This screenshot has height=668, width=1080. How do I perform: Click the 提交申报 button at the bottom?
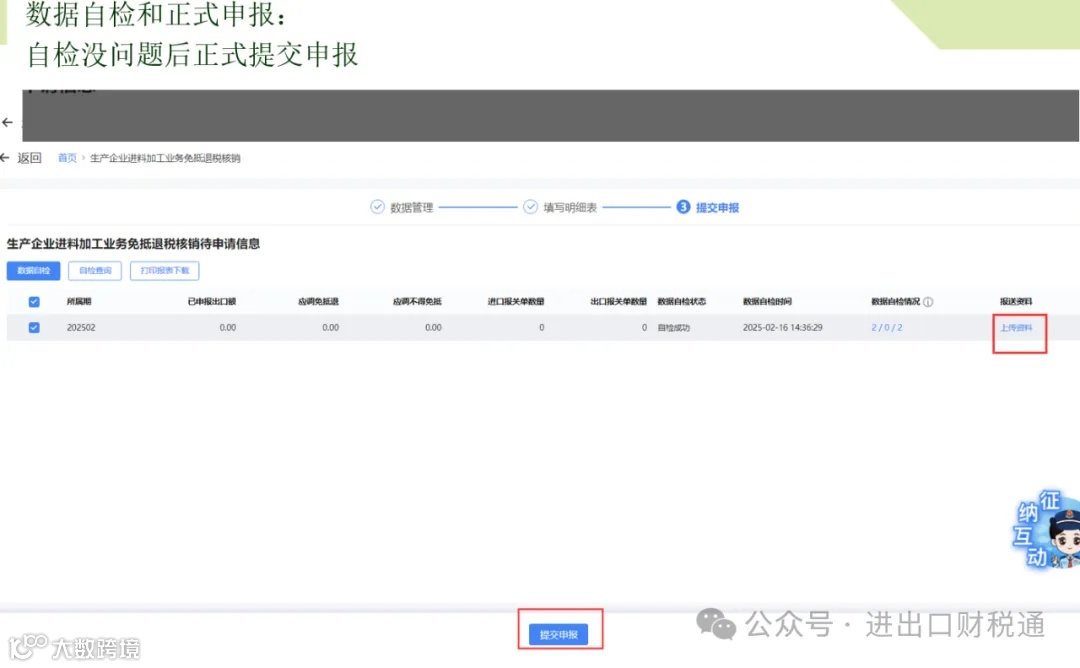pyautogui.click(x=559, y=634)
